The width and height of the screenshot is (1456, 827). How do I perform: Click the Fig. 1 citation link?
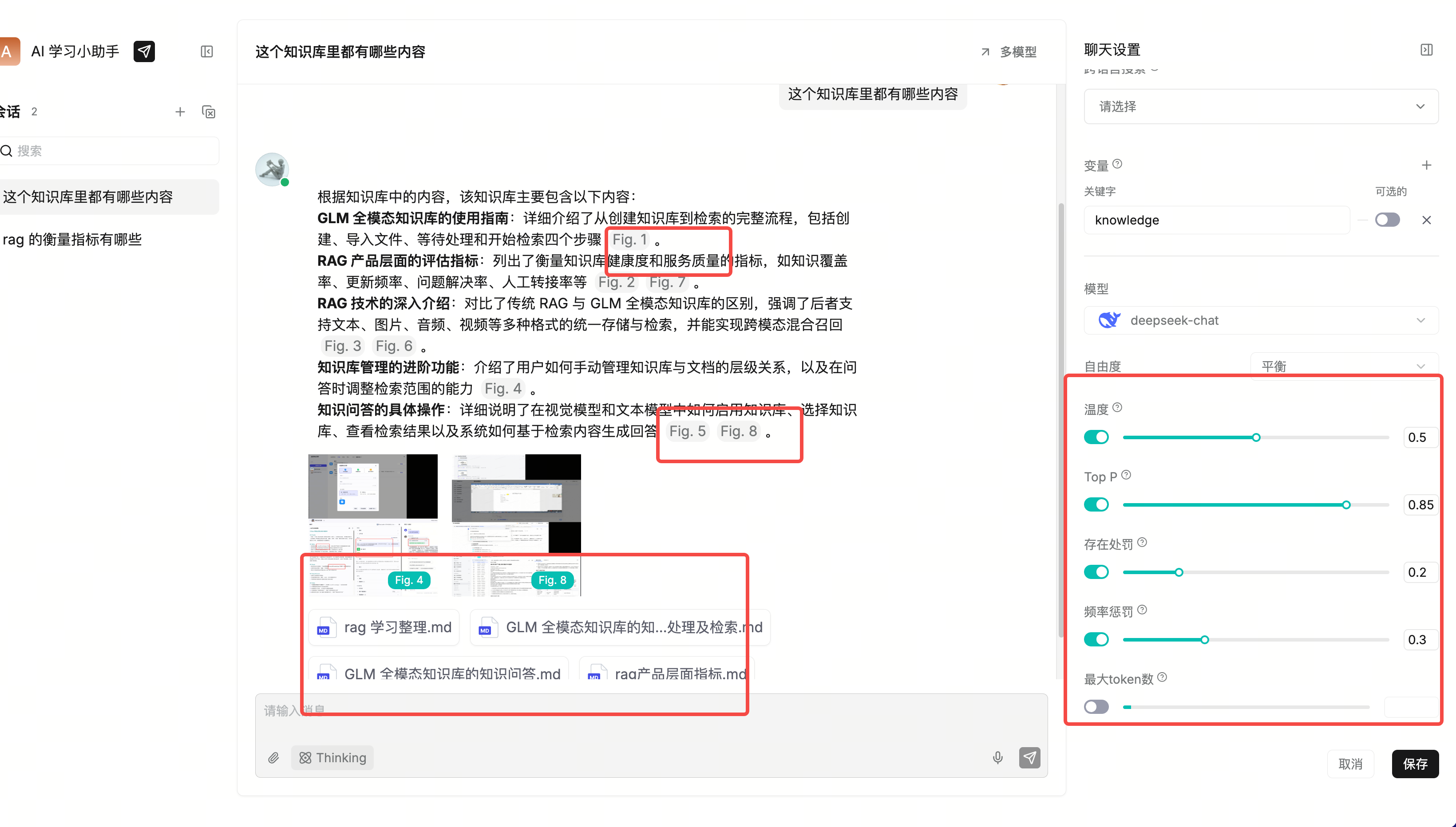tap(629, 240)
